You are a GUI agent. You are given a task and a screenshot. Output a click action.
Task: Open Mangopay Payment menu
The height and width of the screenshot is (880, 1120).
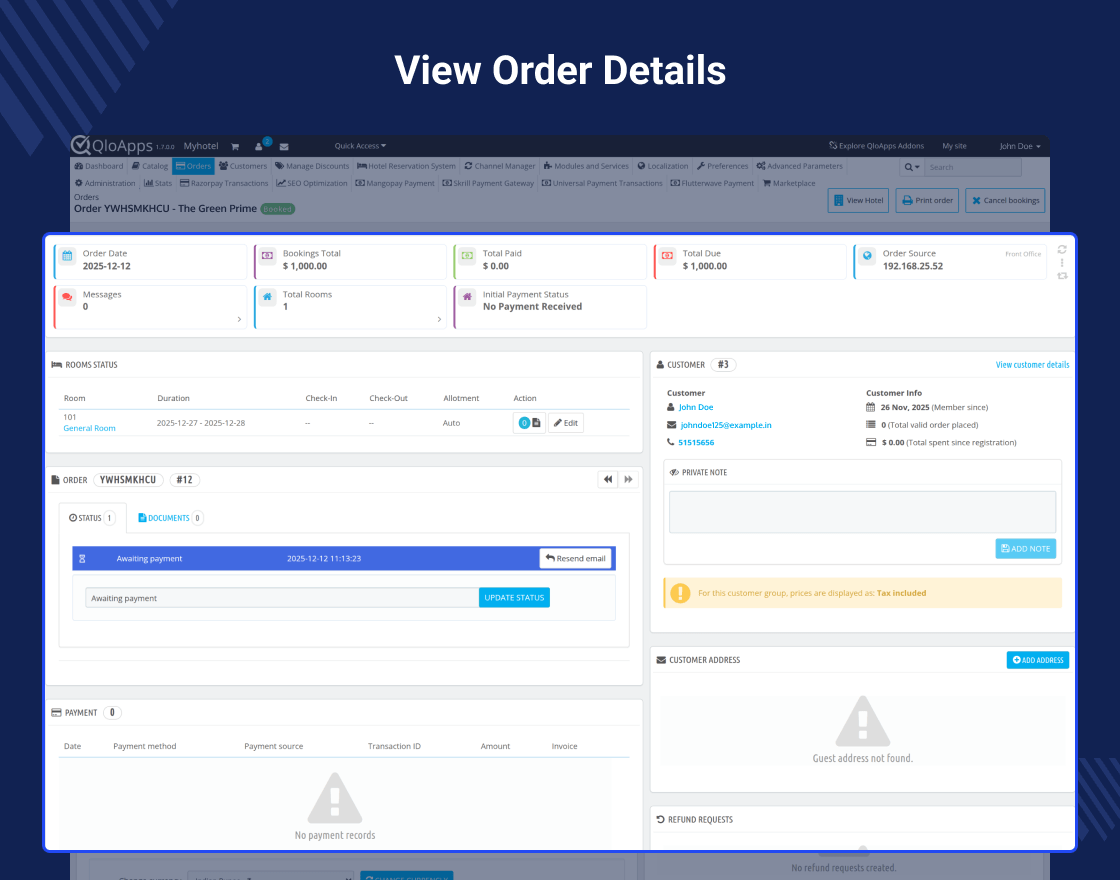pyautogui.click(x=395, y=183)
